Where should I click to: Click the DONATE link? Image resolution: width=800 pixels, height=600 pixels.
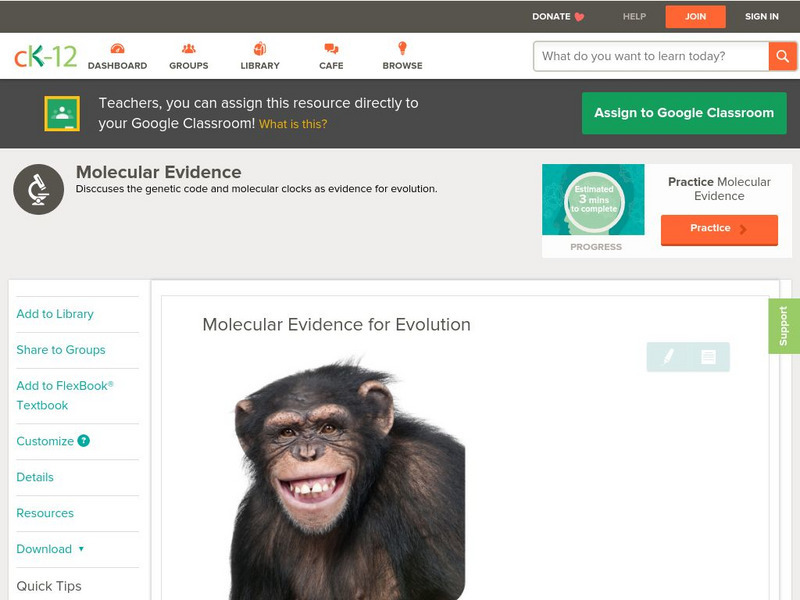click(x=551, y=17)
